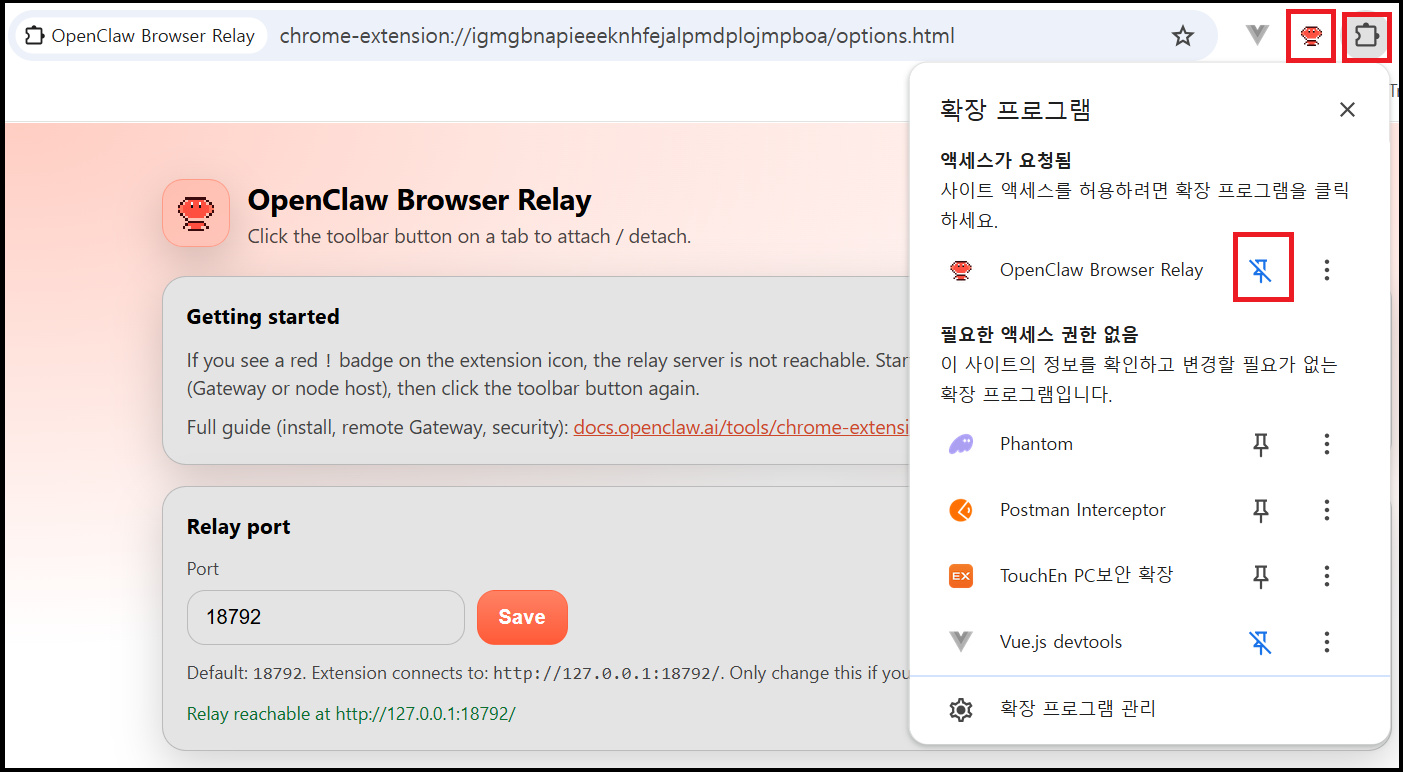Pin TouchEn PC보안 확장 to toolbar

[1261, 576]
